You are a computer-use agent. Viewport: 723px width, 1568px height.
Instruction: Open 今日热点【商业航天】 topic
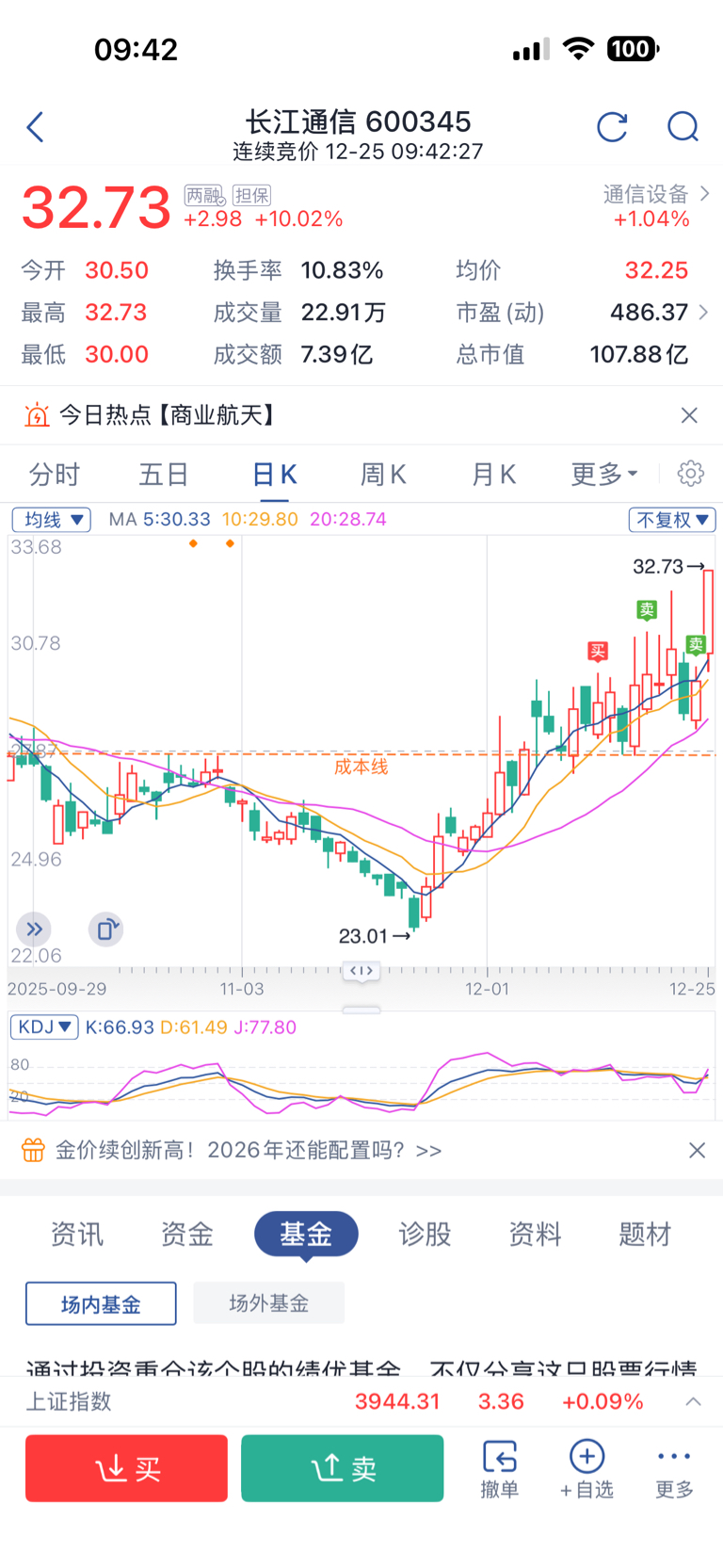[x=167, y=415]
